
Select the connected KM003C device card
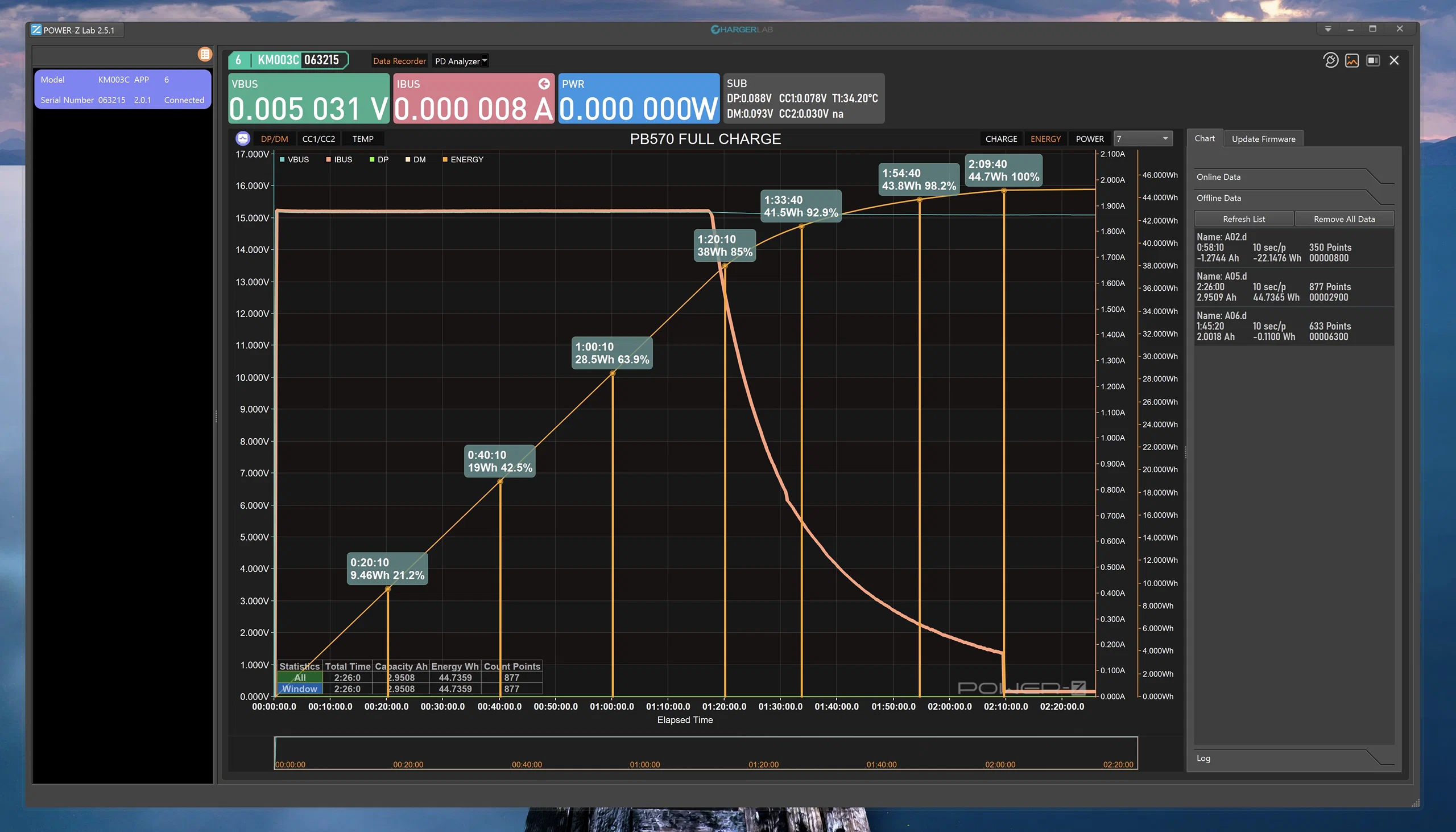(x=122, y=89)
